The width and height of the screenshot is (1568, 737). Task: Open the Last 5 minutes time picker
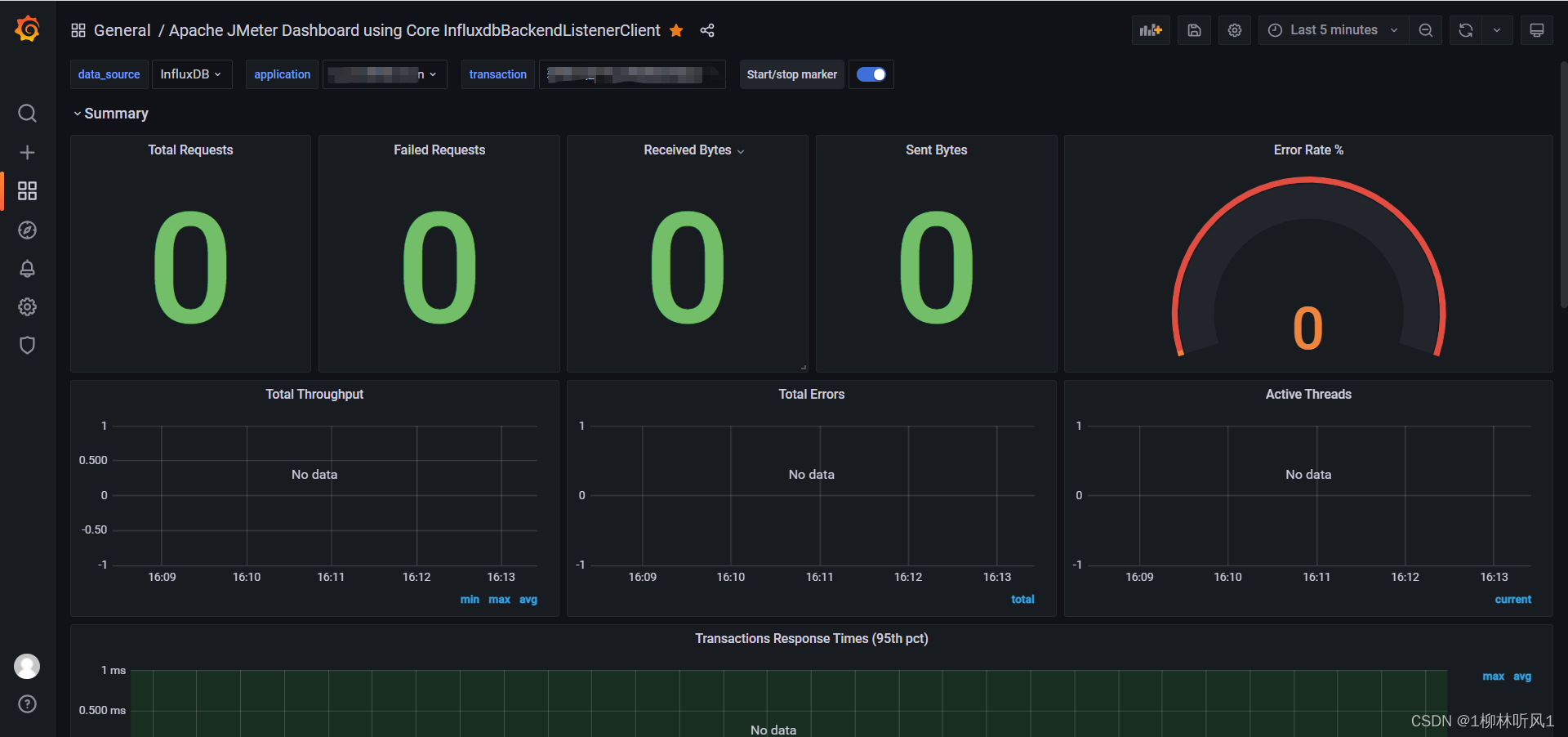click(1333, 30)
